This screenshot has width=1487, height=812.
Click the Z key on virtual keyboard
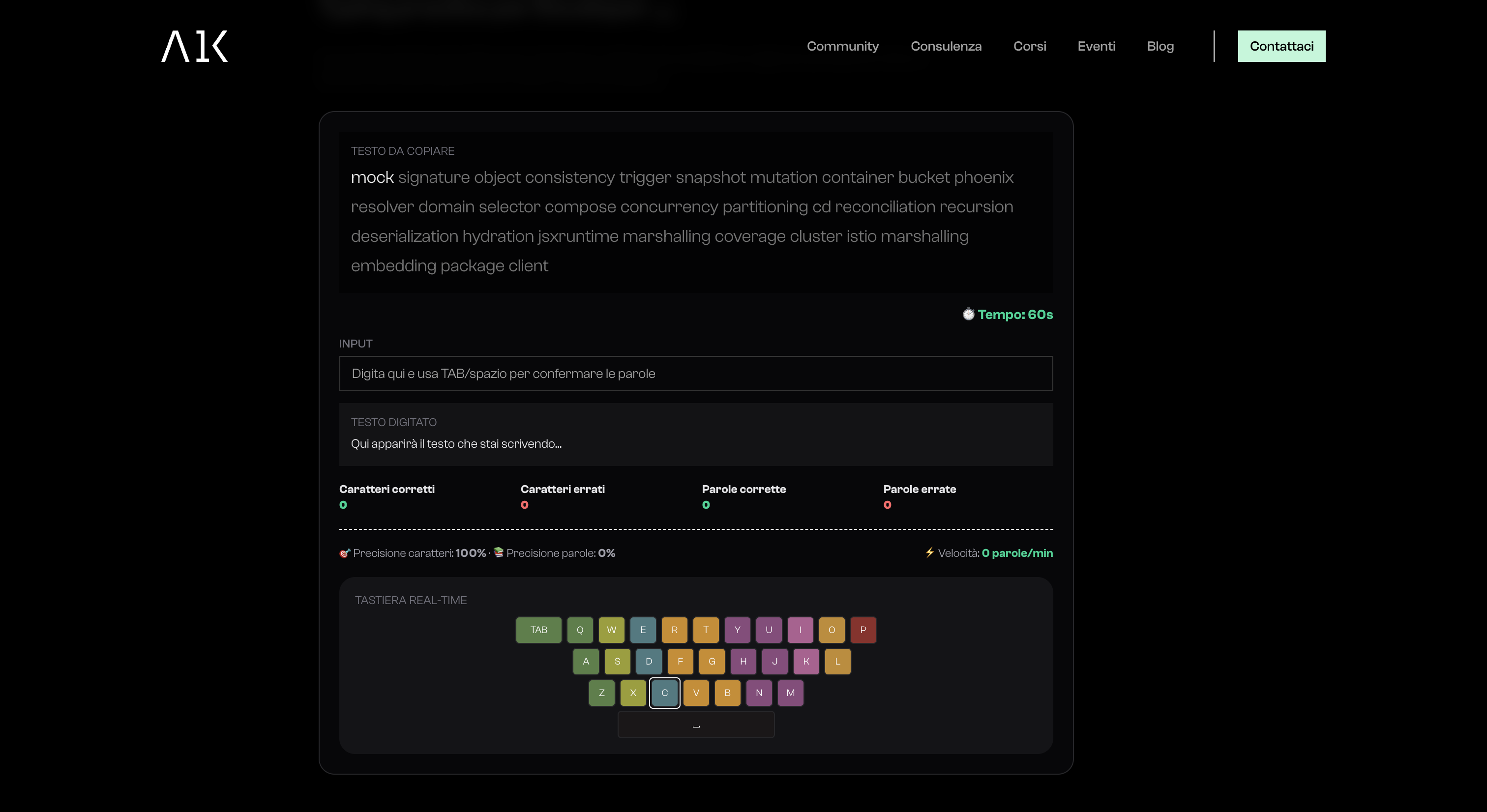tap(601, 693)
